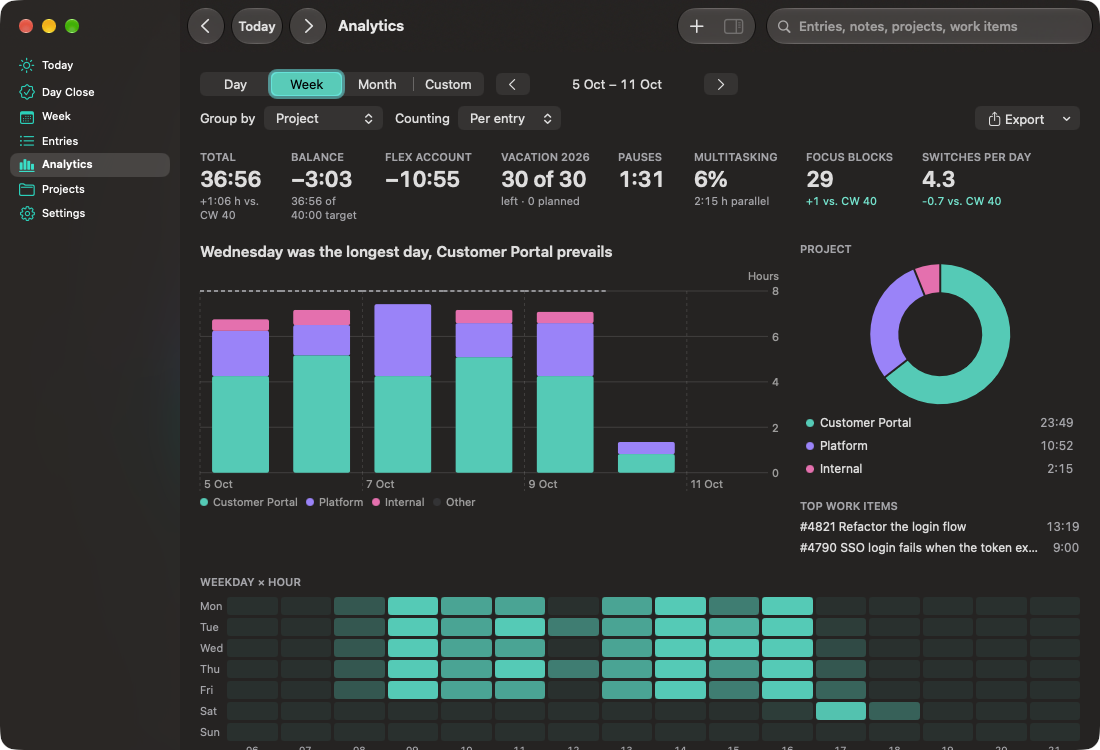Click the BALANCE –3:03 stat
Image resolution: width=1100 pixels, height=750 pixels.
[323, 185]
